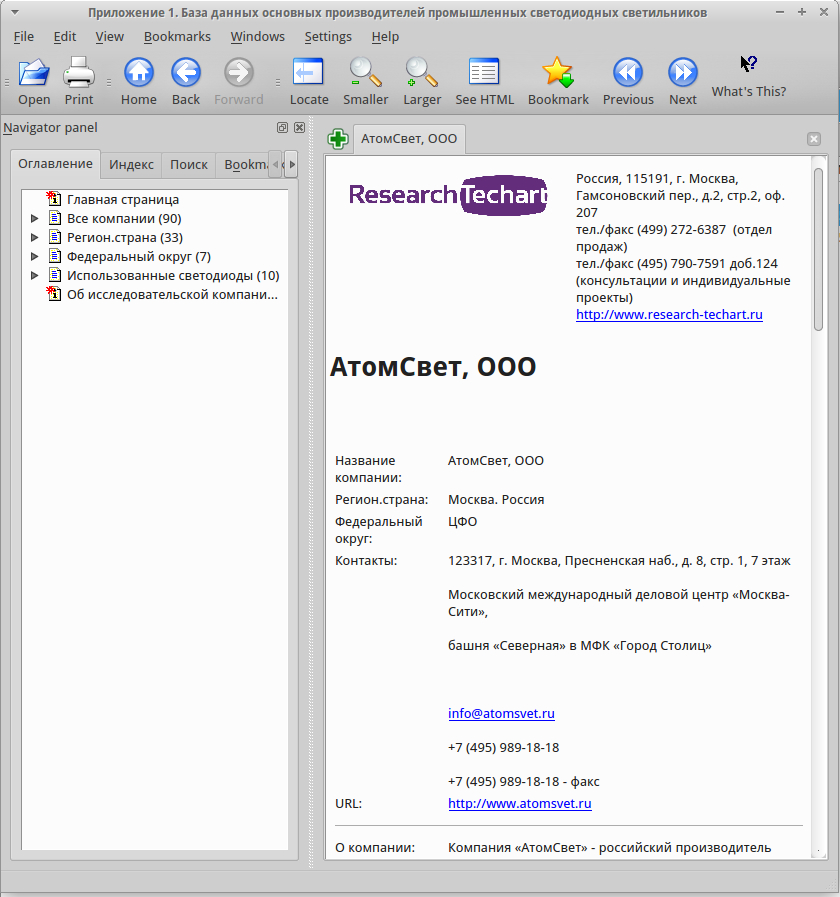Open the research-techart.ru website link
840x897 pixels.
tap(669, 315)
